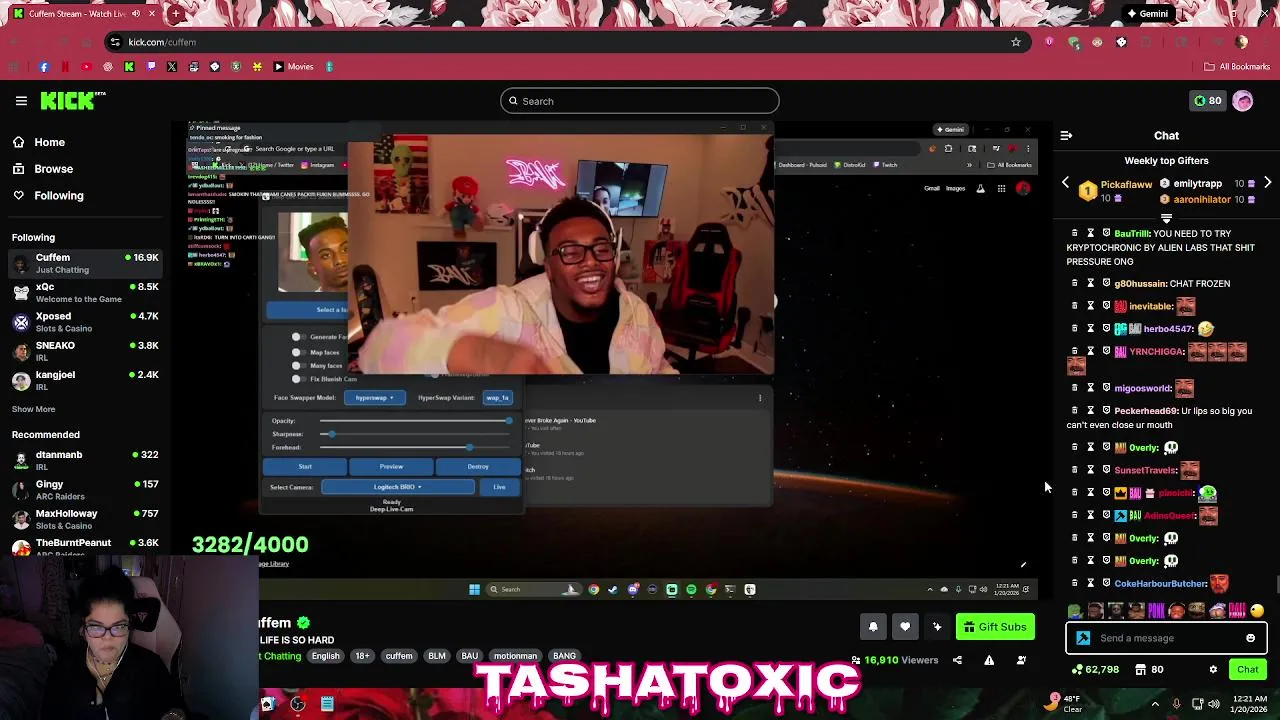
Task: Open Gemini button in browser
Action: click(1147, 14)
